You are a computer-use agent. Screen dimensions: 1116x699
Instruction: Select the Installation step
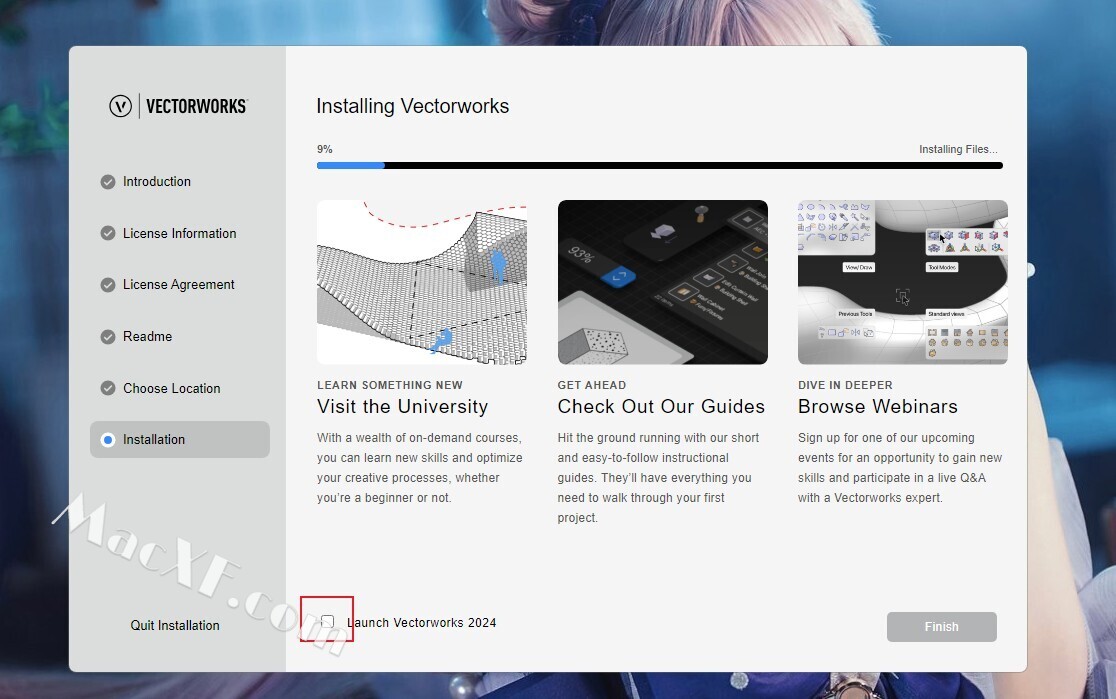[x=179, y=439]
